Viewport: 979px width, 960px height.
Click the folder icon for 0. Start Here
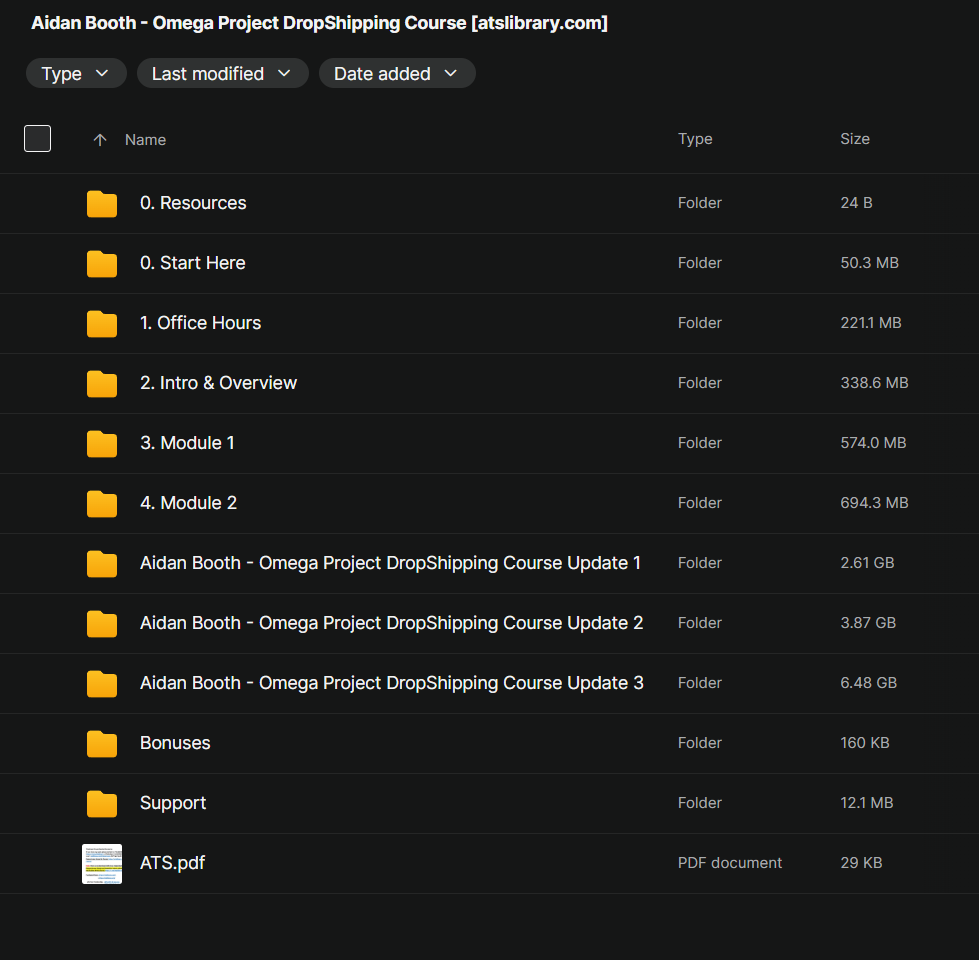(102, 263)
